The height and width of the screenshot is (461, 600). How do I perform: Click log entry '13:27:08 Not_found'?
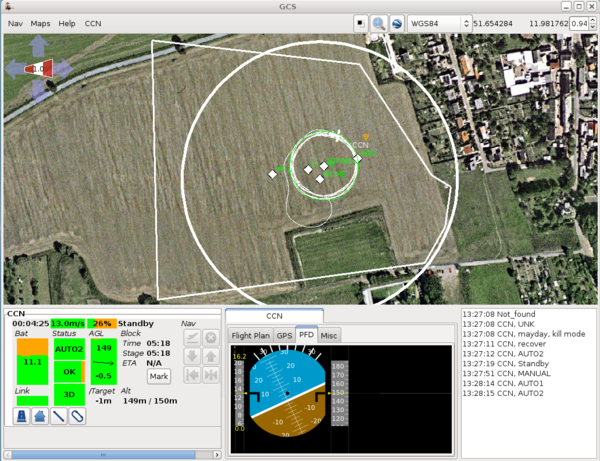[x=499, y=314]
